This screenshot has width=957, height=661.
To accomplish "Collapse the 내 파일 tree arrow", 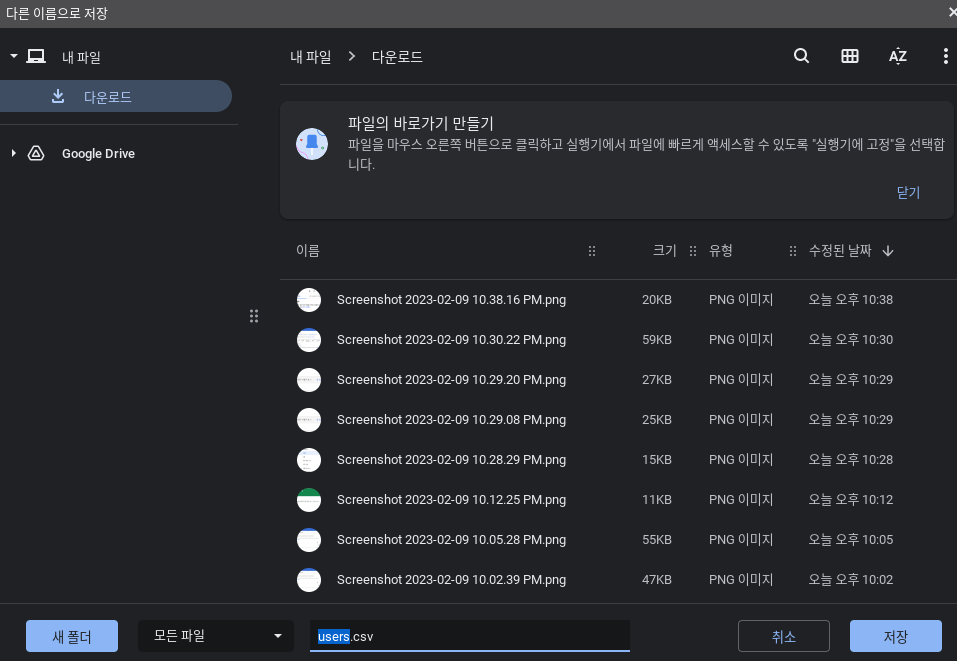I will [13, 56].
